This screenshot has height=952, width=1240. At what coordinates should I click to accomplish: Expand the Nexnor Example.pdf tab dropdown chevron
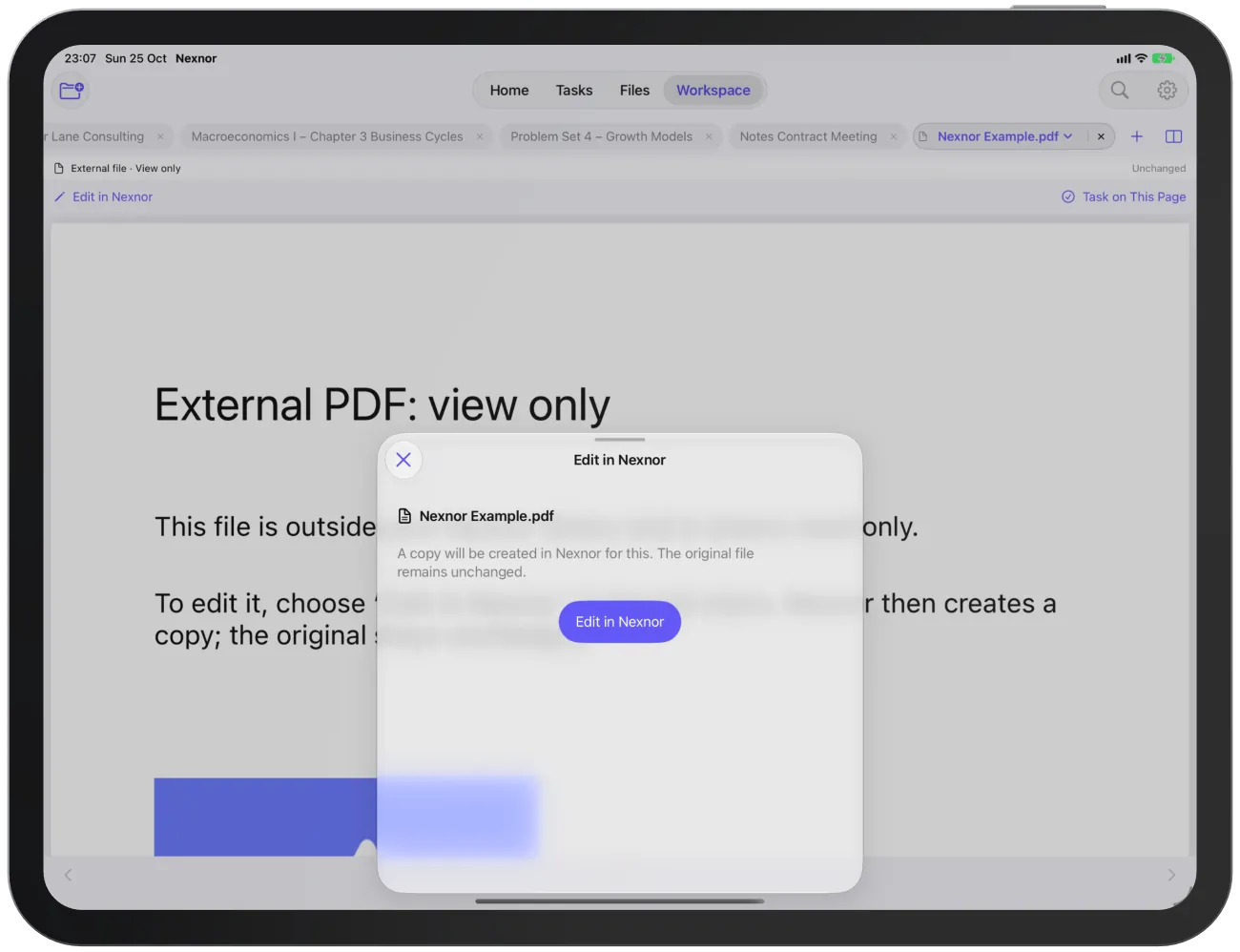[x=1068, y=136]
